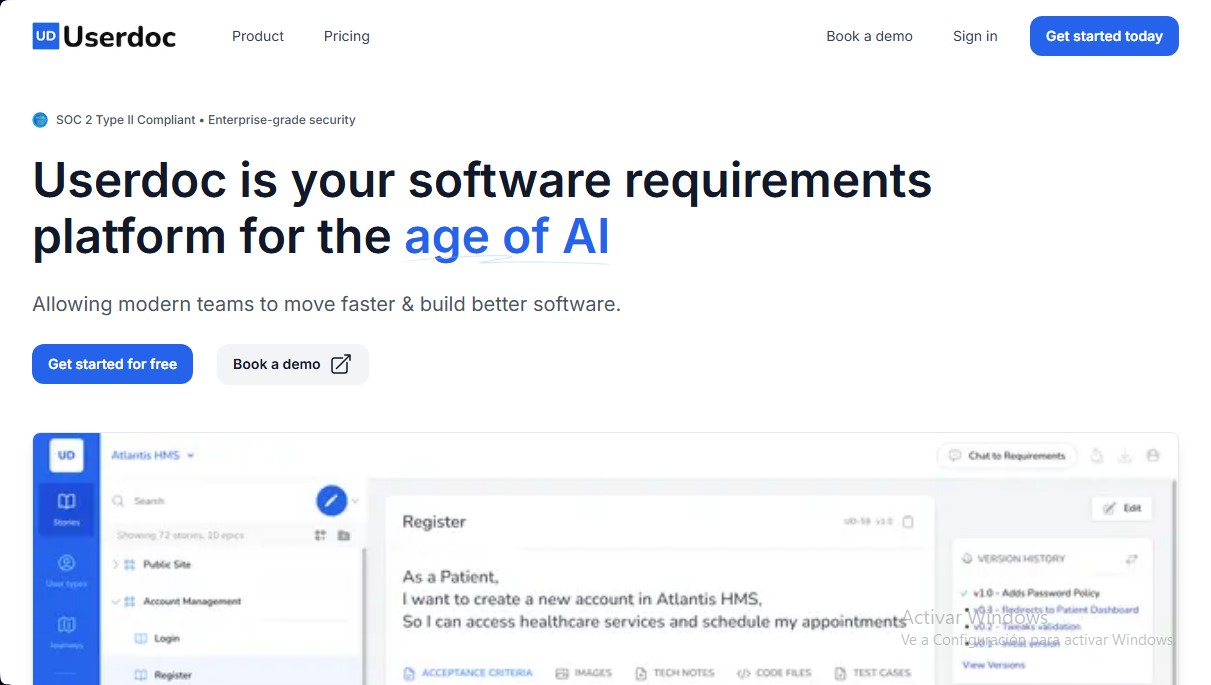Viewport: 1211px width, 685px height.
Task: Select the Login story in the tree
Action: point(166,638)
